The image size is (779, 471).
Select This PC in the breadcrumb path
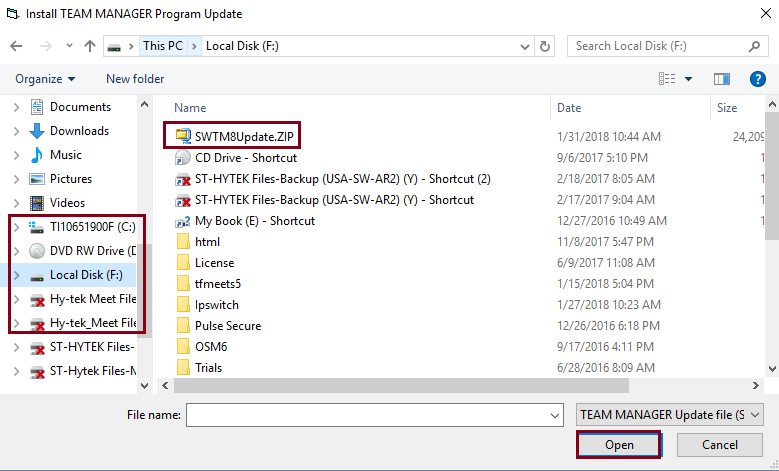163,46
